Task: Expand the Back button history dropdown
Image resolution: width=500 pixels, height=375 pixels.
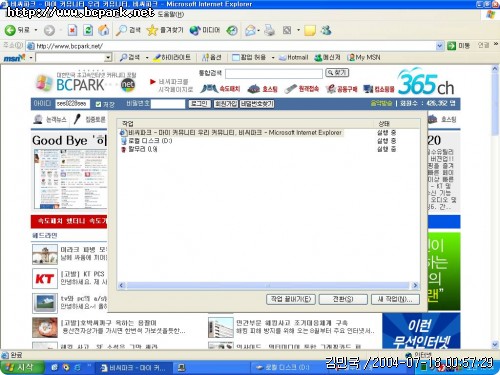Action: 36,30
